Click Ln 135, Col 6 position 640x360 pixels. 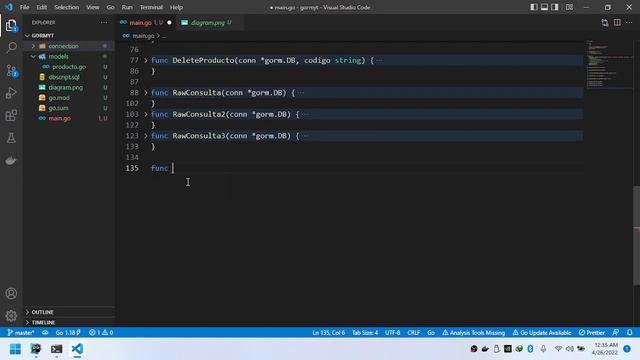coord(328,333)
